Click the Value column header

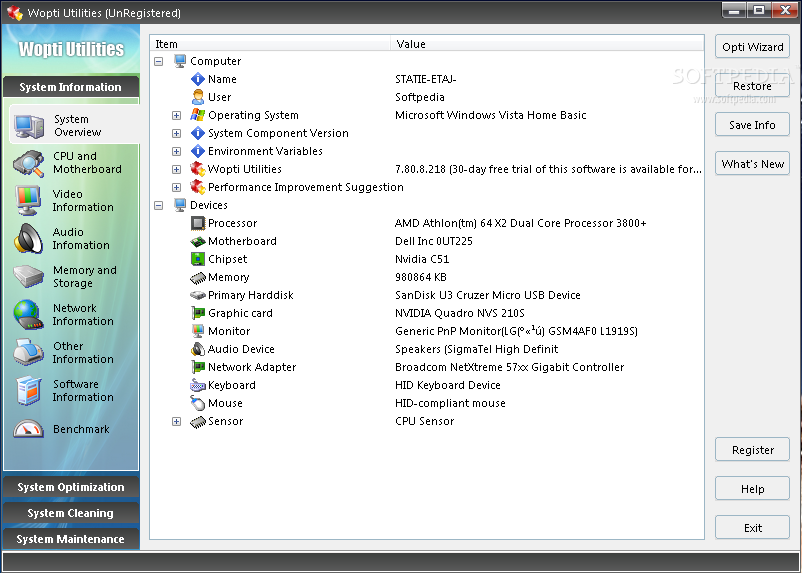[547, 44]
